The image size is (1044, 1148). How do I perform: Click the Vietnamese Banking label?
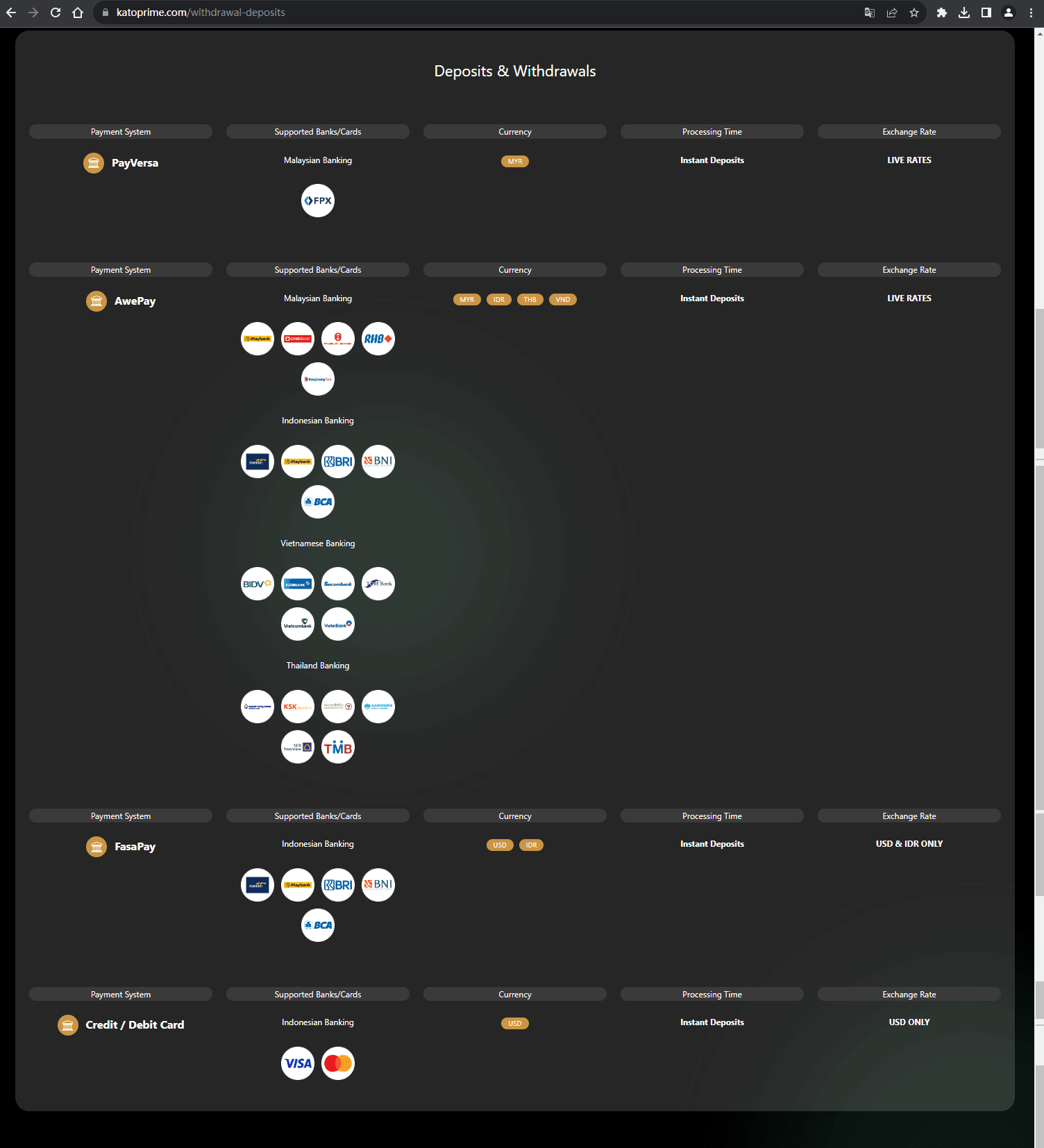pos(318,543)
